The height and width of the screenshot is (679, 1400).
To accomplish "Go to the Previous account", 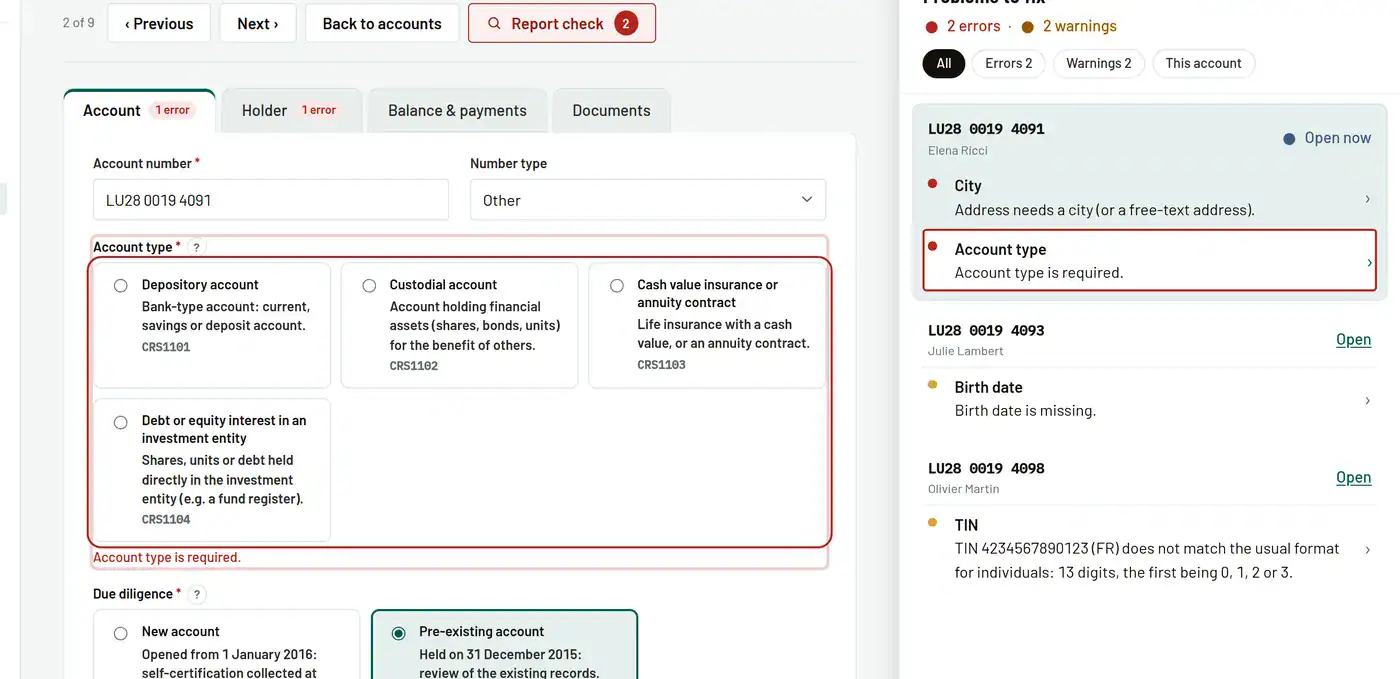I will pyautogui.click(x=159, y=23).
